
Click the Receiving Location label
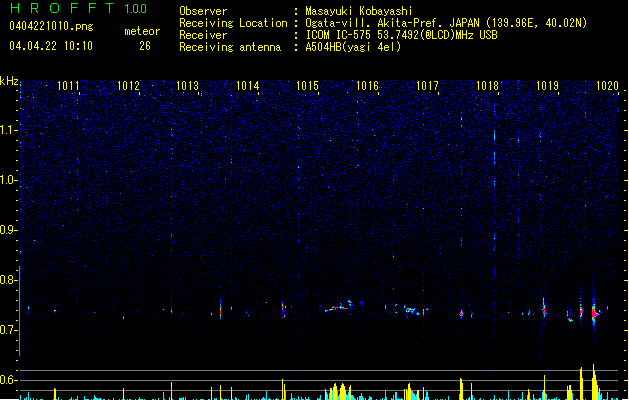pos(233,23)
